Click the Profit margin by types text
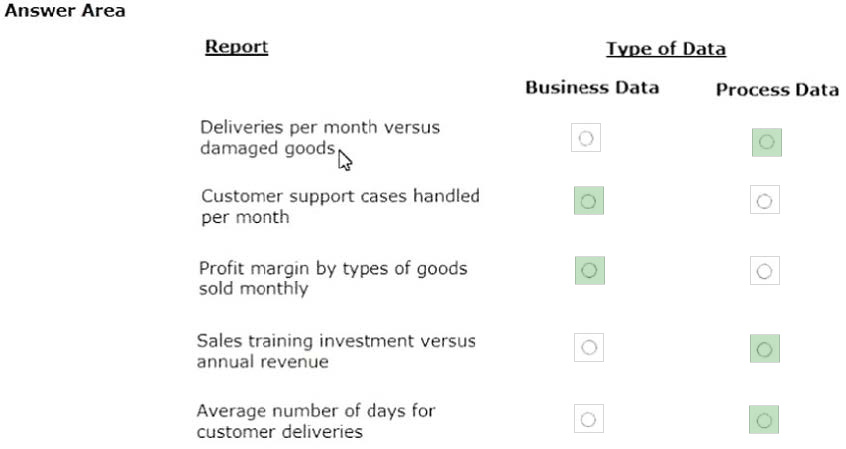 333,279
